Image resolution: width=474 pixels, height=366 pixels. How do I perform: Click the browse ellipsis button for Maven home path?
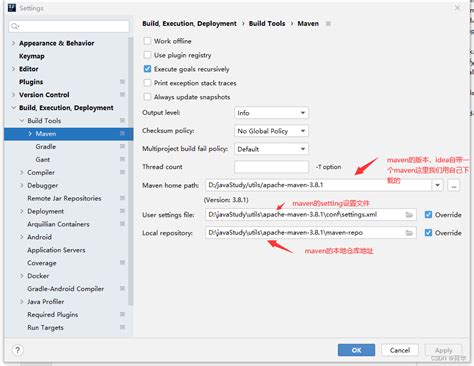click(x=454, y=185)
